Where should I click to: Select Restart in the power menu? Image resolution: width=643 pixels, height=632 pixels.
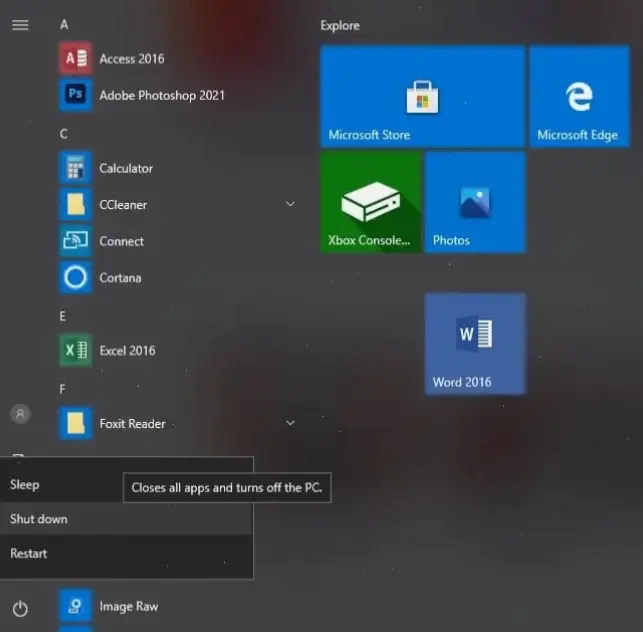pyautogui.click(x=126, y=553)
